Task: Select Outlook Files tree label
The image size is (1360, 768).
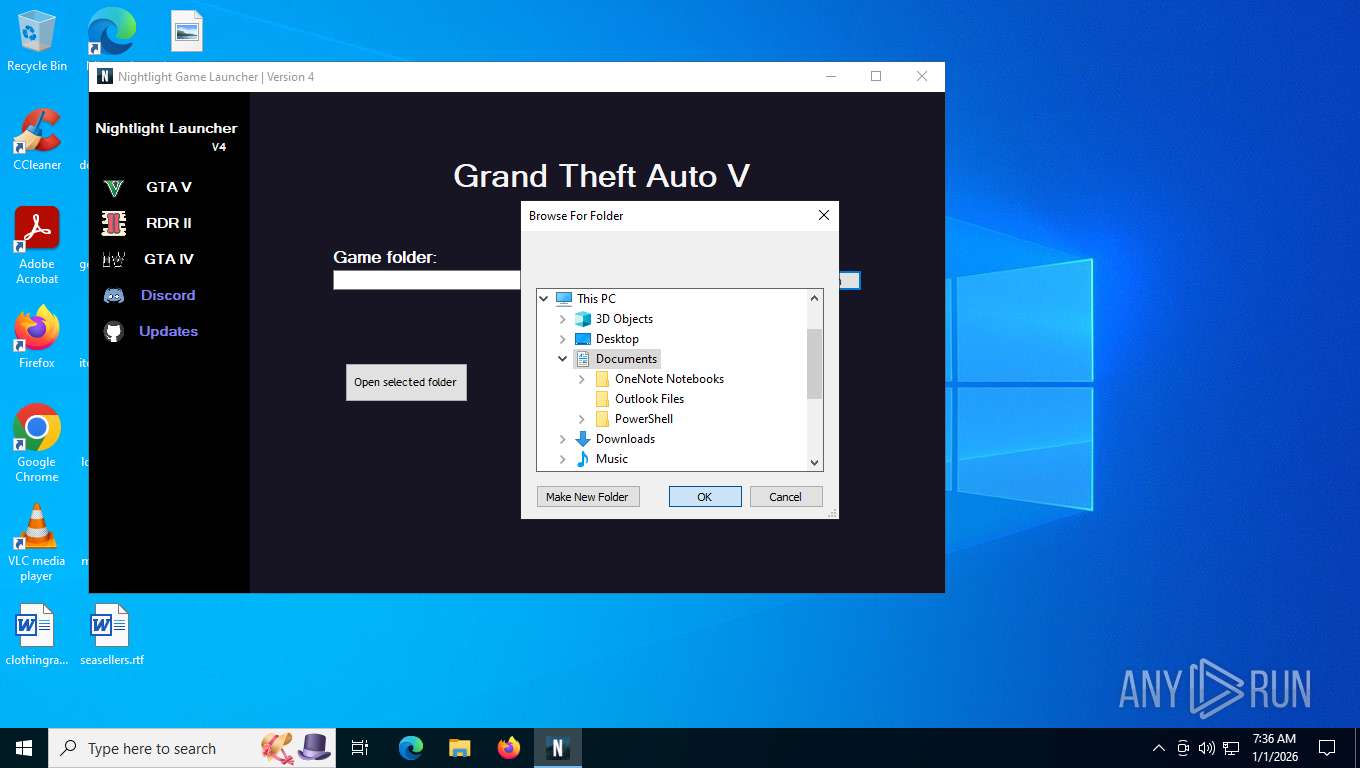Action: pos(649,399)
